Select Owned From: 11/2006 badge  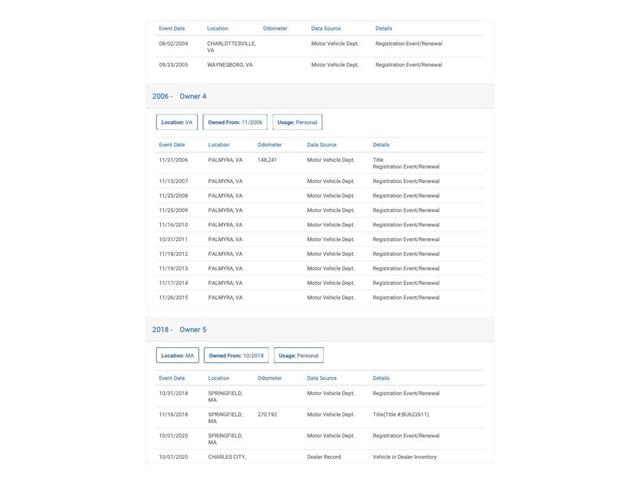click(x=235, y=122)
